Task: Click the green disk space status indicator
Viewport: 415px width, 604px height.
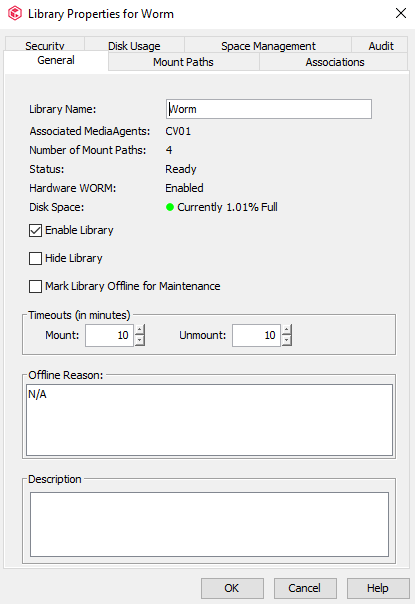Action: [x=170, y=207]
